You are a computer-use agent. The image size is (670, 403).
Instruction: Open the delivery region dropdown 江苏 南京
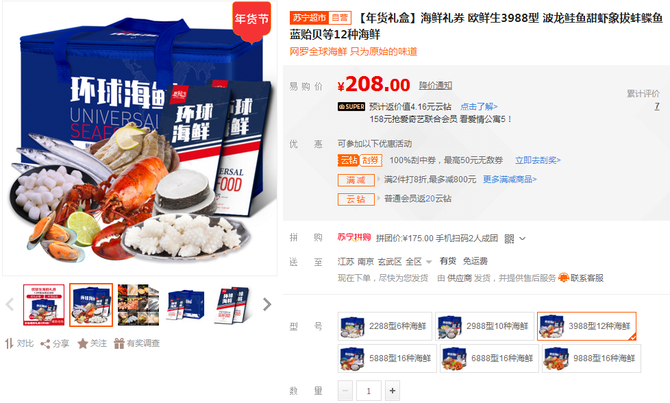pyautogui.click(x=385, y=262)
